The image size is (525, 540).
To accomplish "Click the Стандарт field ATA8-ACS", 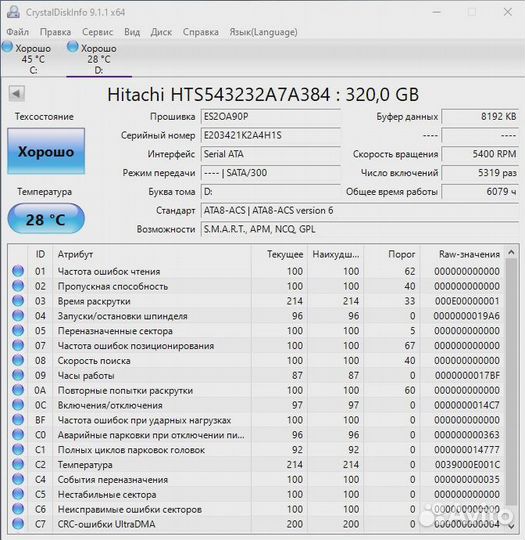I will (x=360, y=210).
